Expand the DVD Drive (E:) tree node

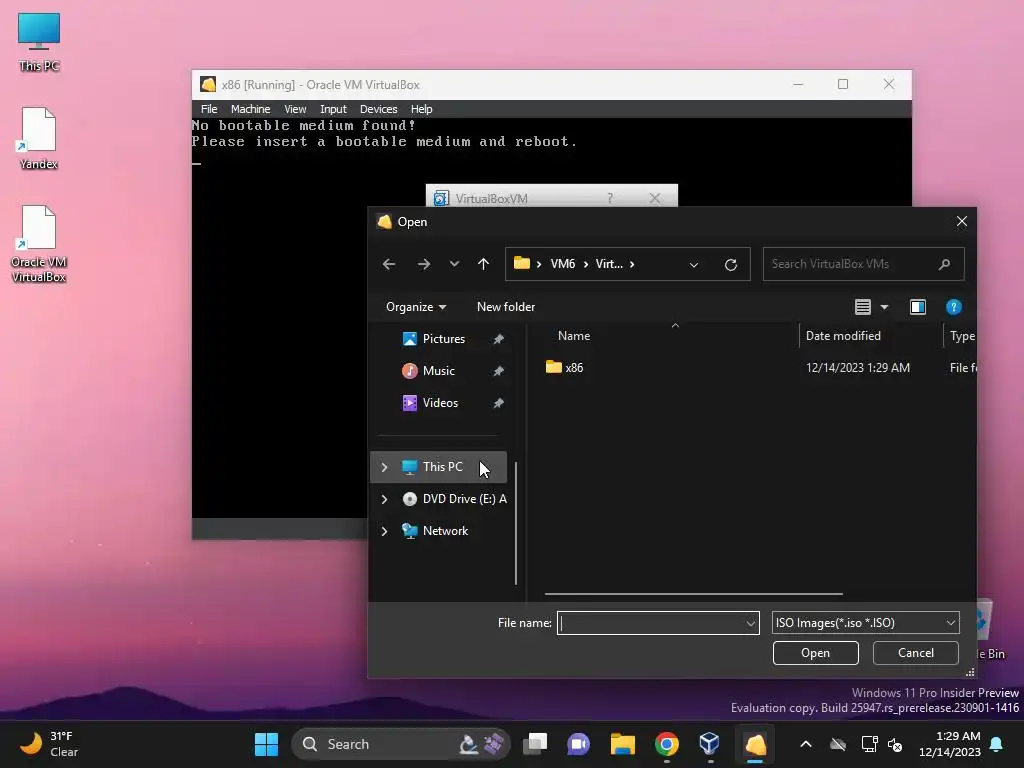tap(384, 499)
